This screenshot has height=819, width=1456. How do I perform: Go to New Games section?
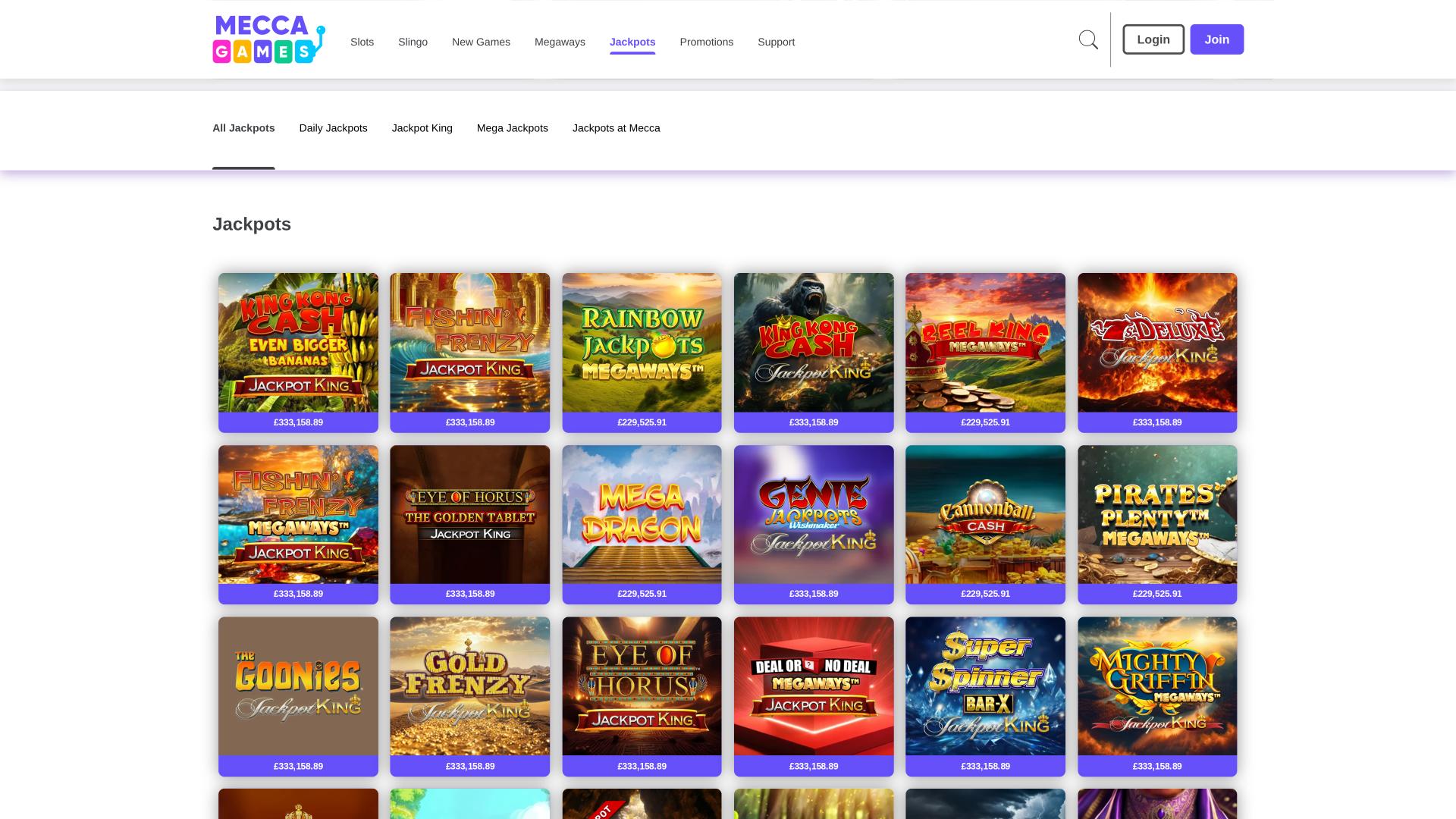click(481, 42)
